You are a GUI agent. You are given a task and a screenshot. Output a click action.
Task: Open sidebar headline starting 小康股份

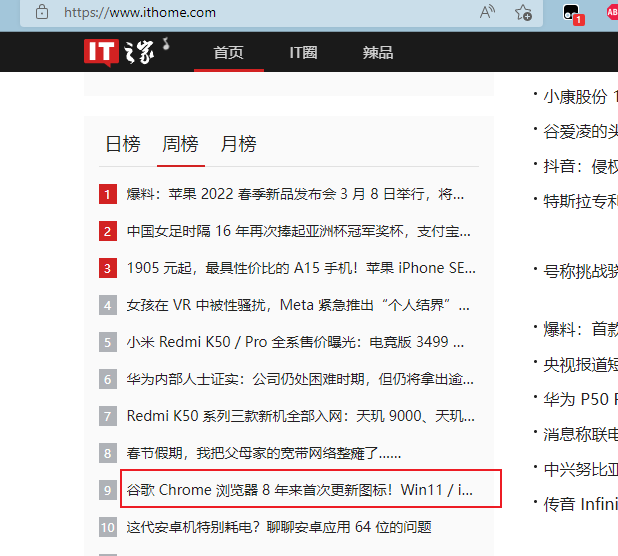pyautogui.click(x=581, y=97)
